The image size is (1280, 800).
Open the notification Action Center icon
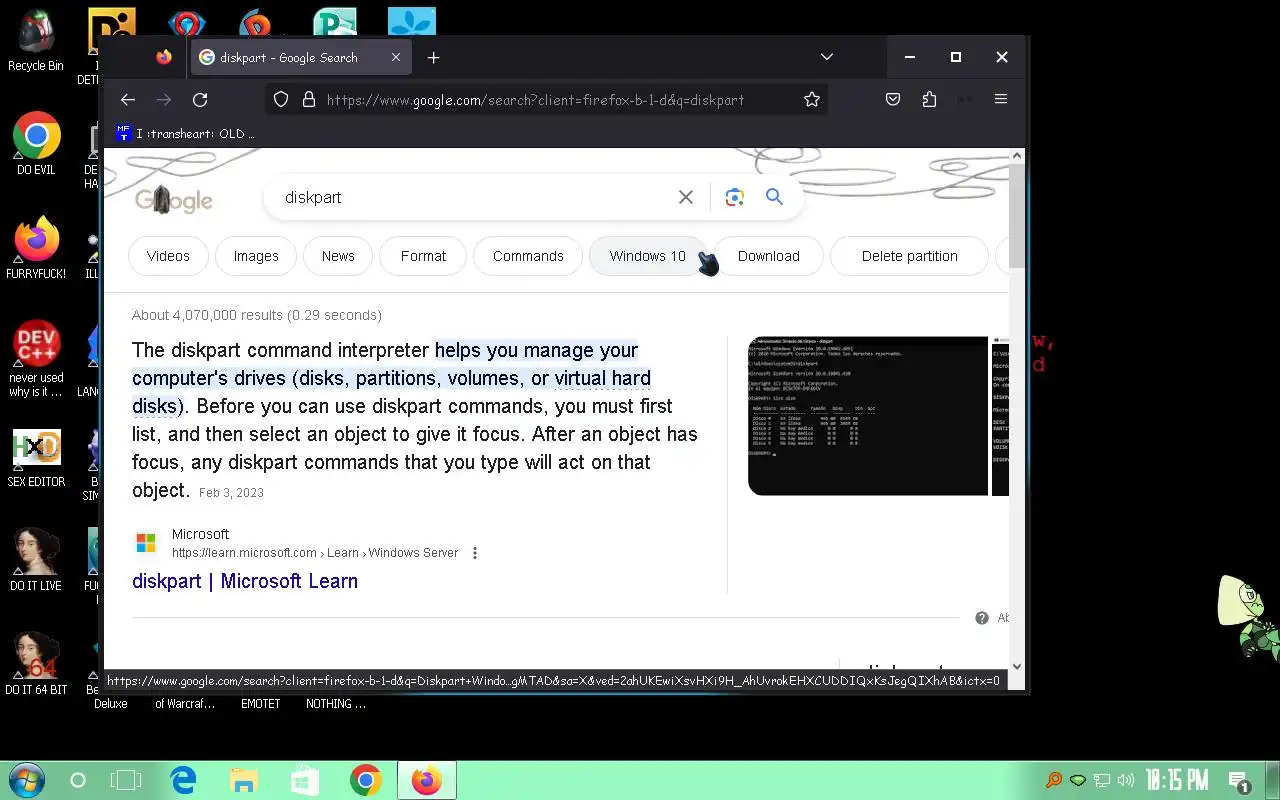(x=1239, y=781)
